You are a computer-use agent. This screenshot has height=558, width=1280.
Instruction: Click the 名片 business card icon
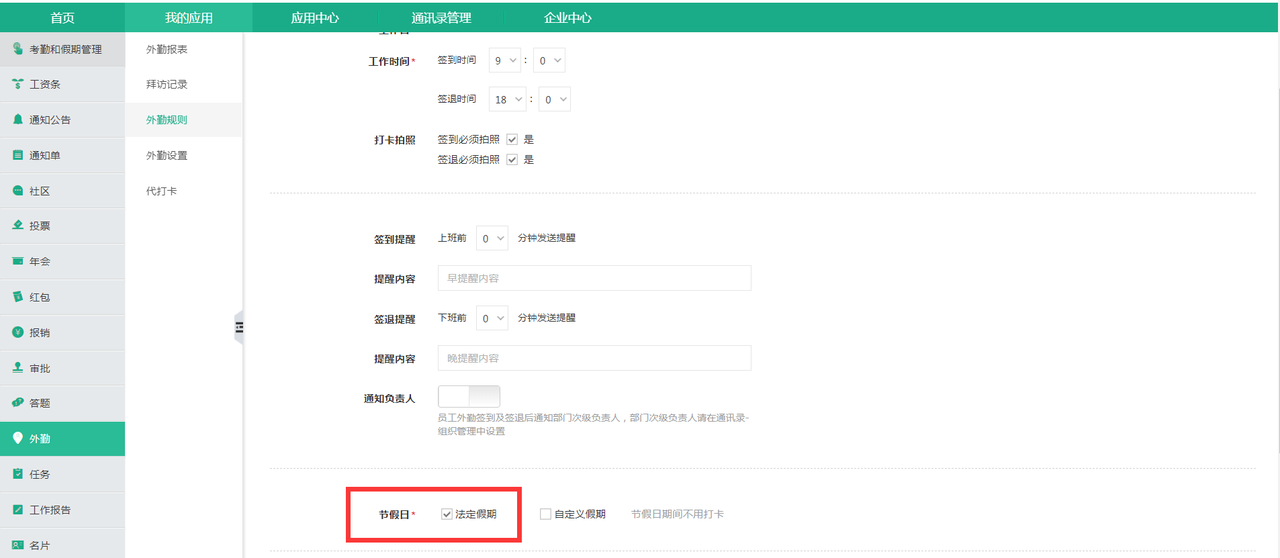click(18, 545)
